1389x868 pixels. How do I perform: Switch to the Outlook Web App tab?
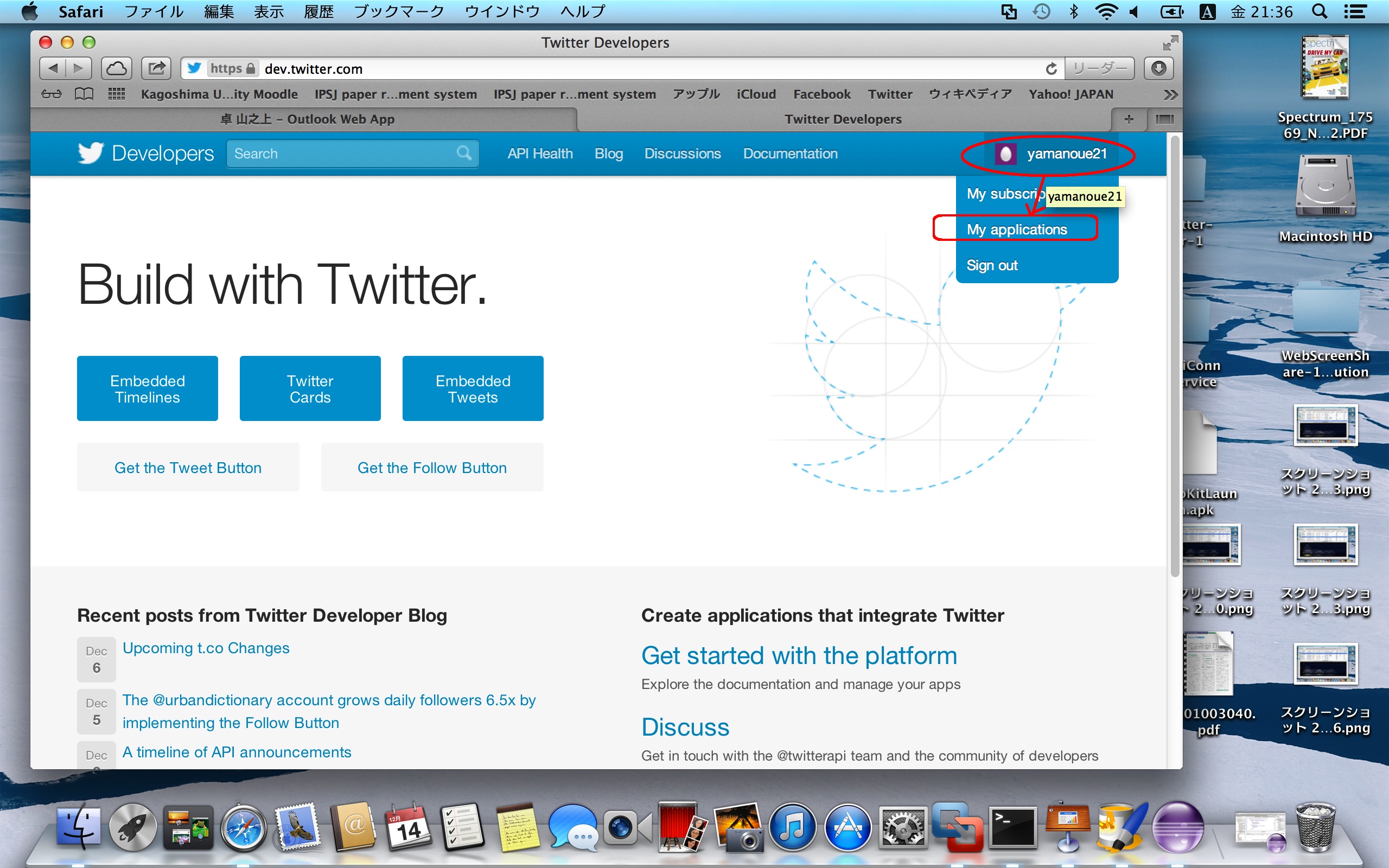[x=307, y=119]
